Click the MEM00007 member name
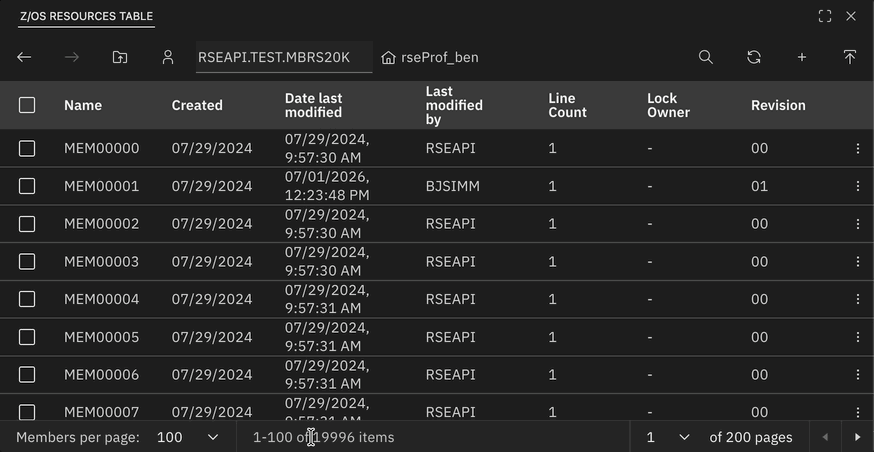This screenshot has width=874, height=452. [101, 412]
